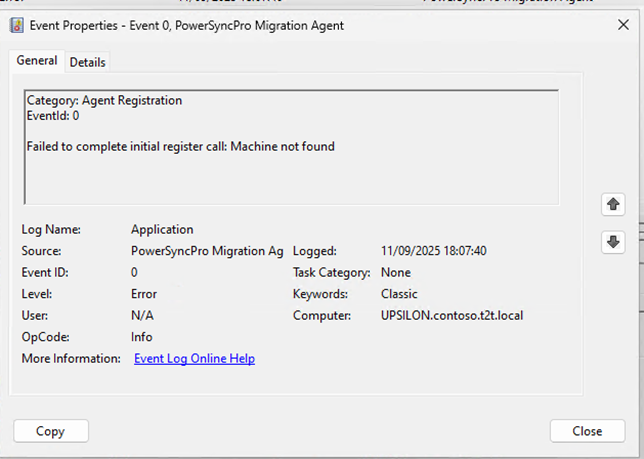This screenshot has height=459, width=644.
Task: Click the Level value 'Error'
Action: pyautogui.click(x=144, y=294)
